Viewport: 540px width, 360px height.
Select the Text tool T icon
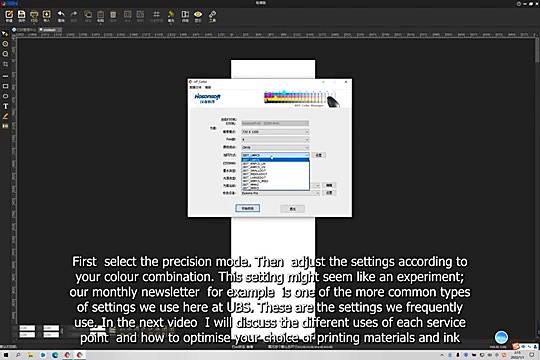(6, 106)
